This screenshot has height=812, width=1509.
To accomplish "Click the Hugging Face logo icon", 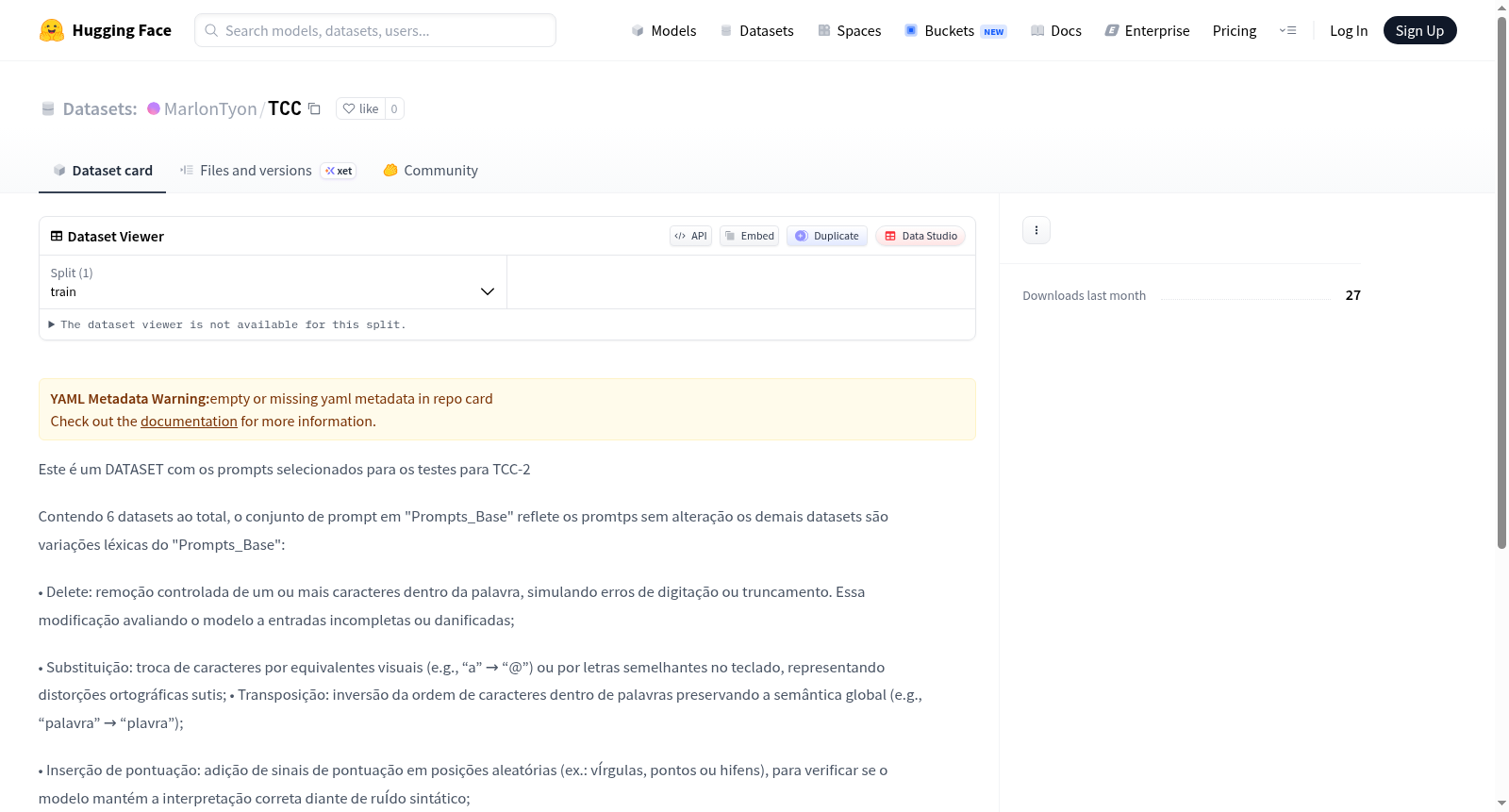I will (x=52, y=30).
